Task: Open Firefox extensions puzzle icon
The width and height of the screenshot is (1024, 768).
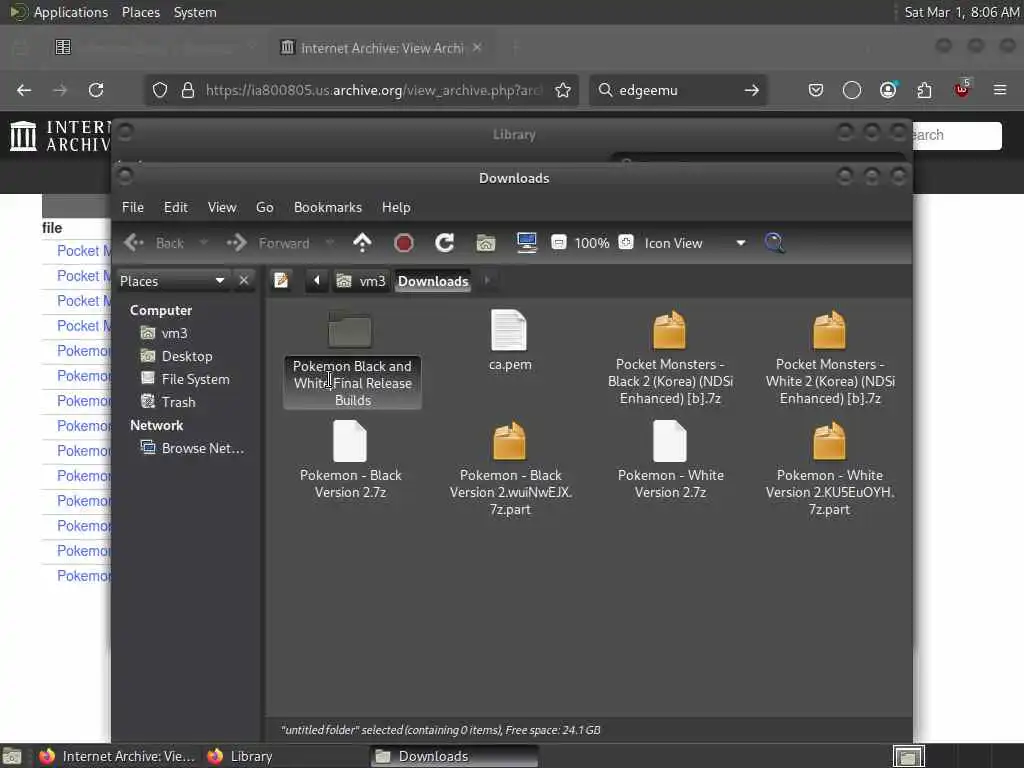Action: [924, 90]
